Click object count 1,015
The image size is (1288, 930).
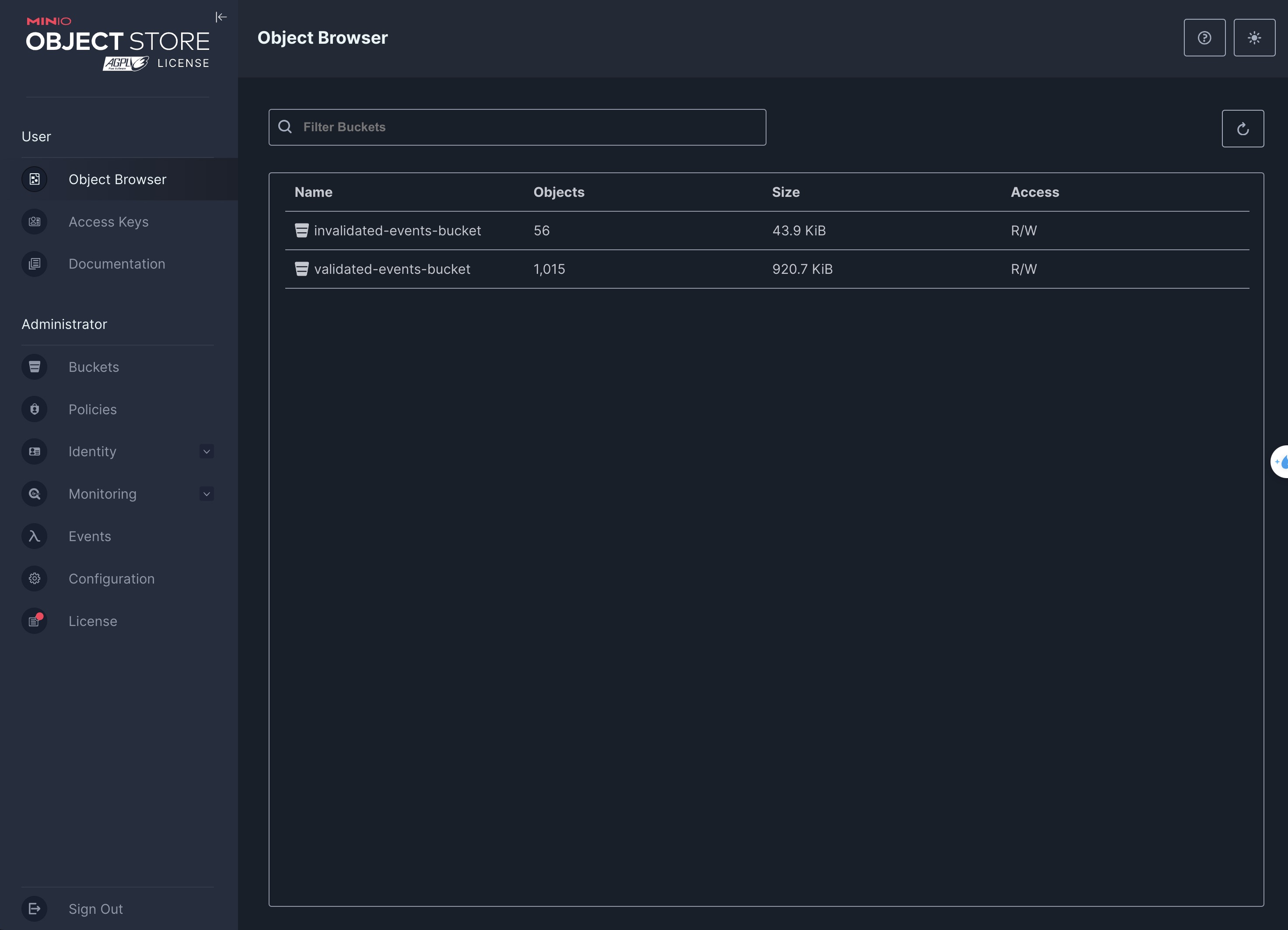click(549, 269)
